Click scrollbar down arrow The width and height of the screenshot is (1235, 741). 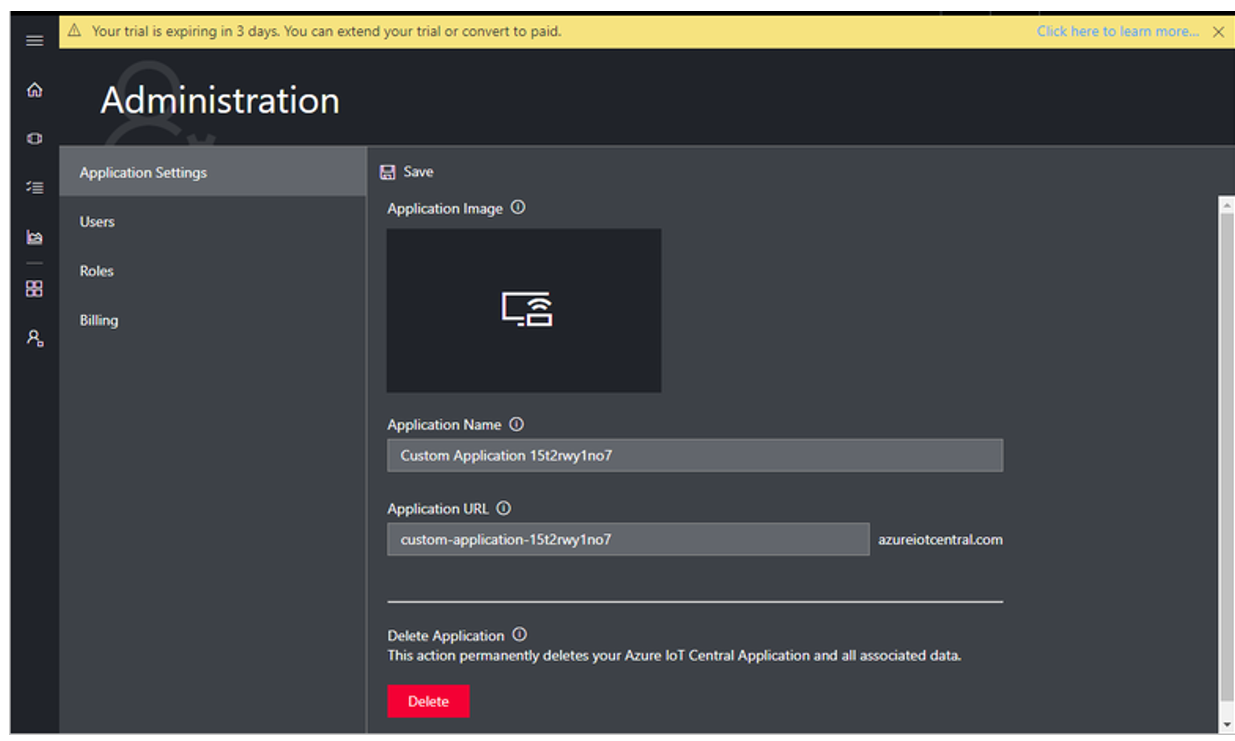(x=1226, y=724)
